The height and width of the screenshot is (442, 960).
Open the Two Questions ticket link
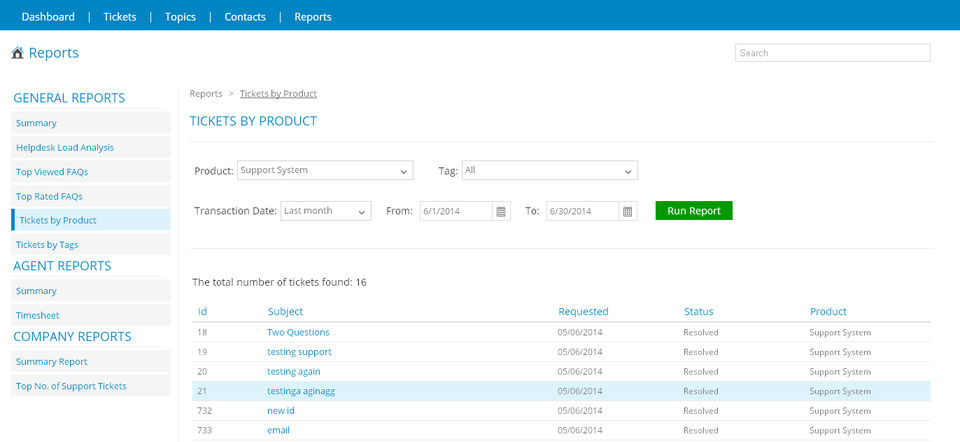[x=298, y=332]
